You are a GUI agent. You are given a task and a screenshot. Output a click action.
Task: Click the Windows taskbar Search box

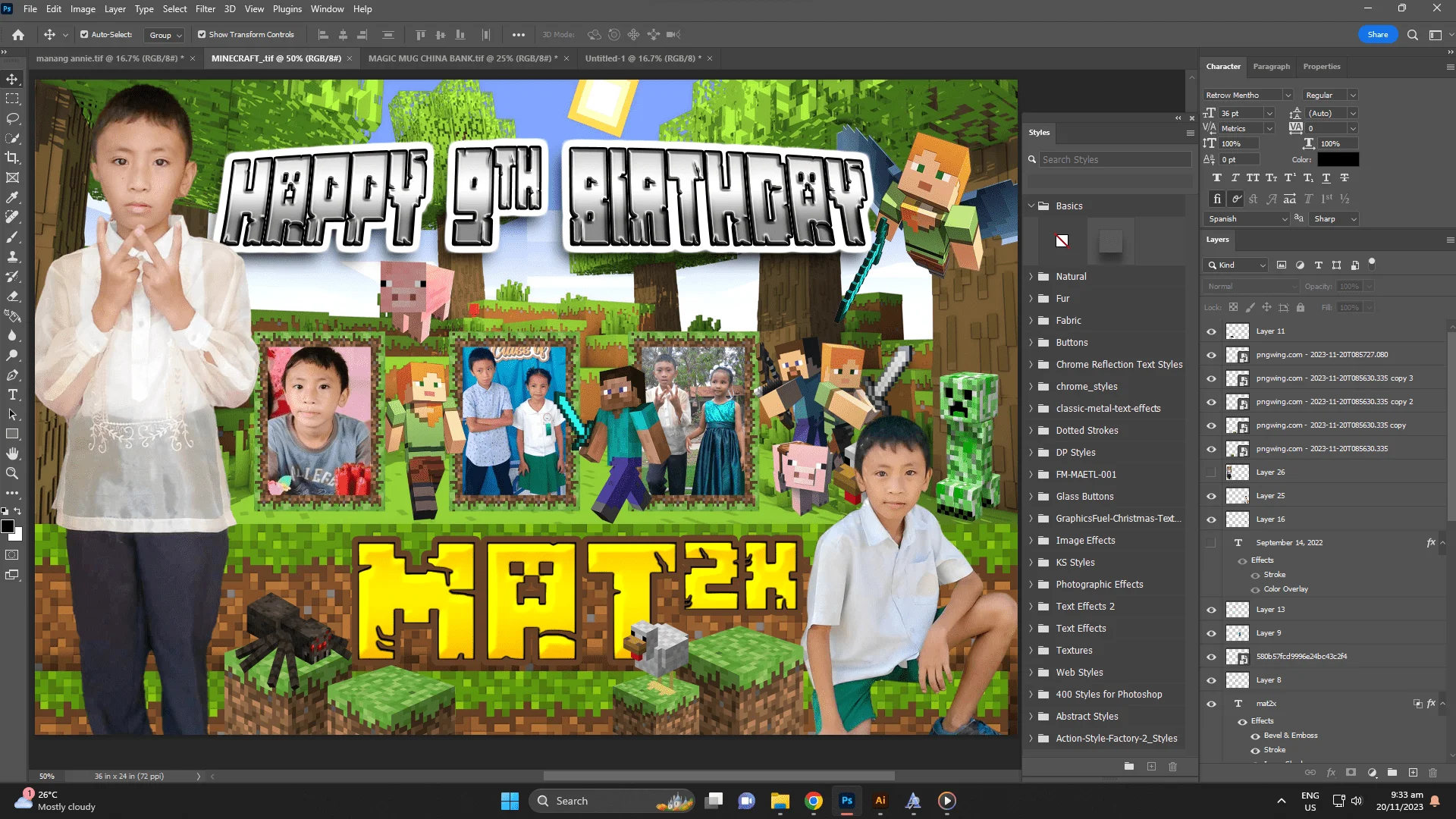(x=611, y=801)
